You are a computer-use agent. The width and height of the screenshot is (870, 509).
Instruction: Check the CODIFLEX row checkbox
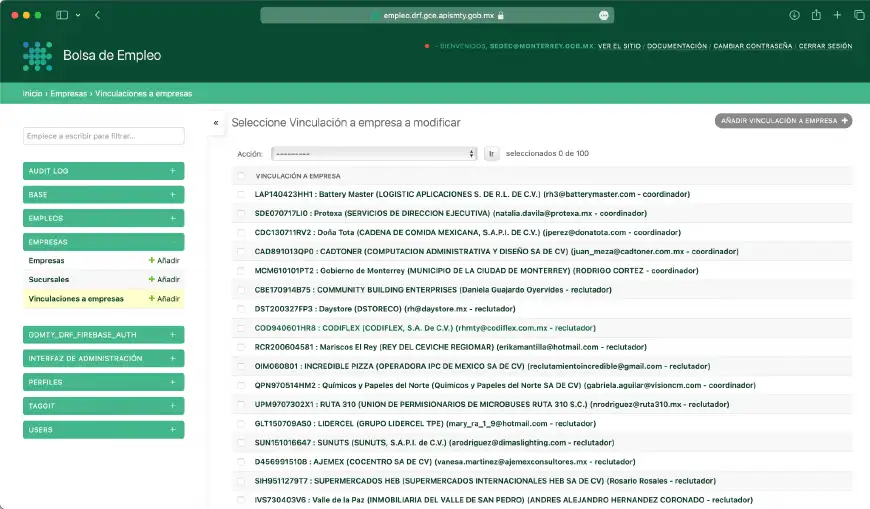(241, 328)
